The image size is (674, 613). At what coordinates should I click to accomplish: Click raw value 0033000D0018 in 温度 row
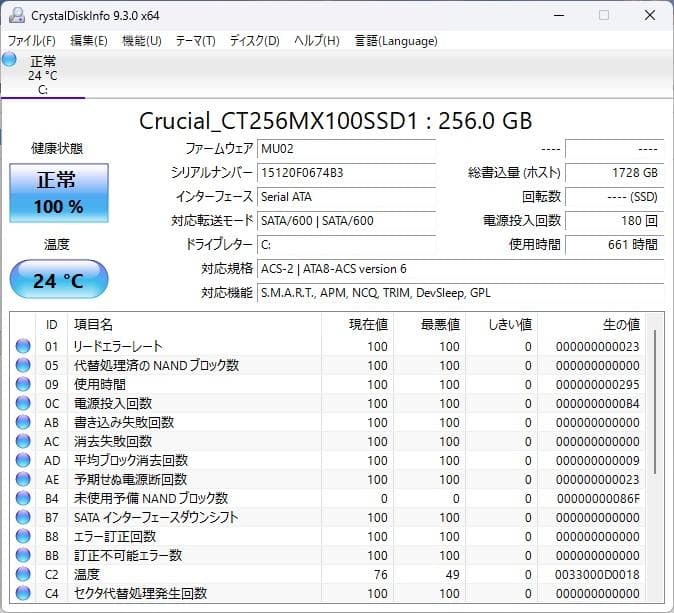(597, 574)
